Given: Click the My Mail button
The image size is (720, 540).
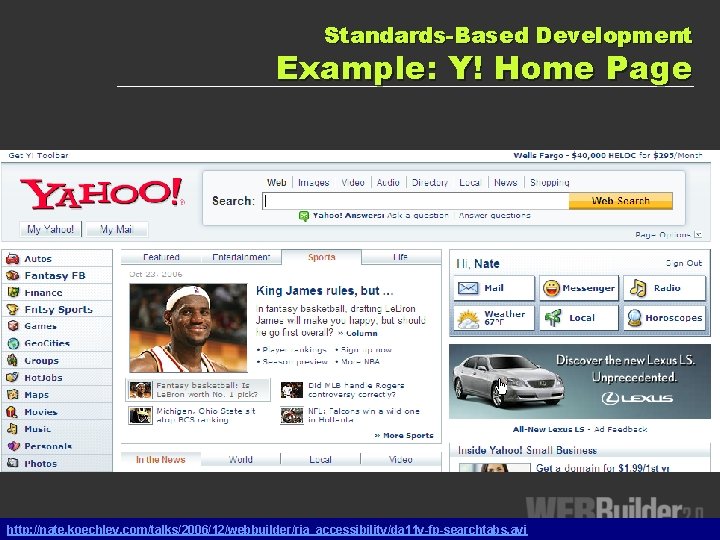Looking at the screenshot, I should [x=117, y=229].
